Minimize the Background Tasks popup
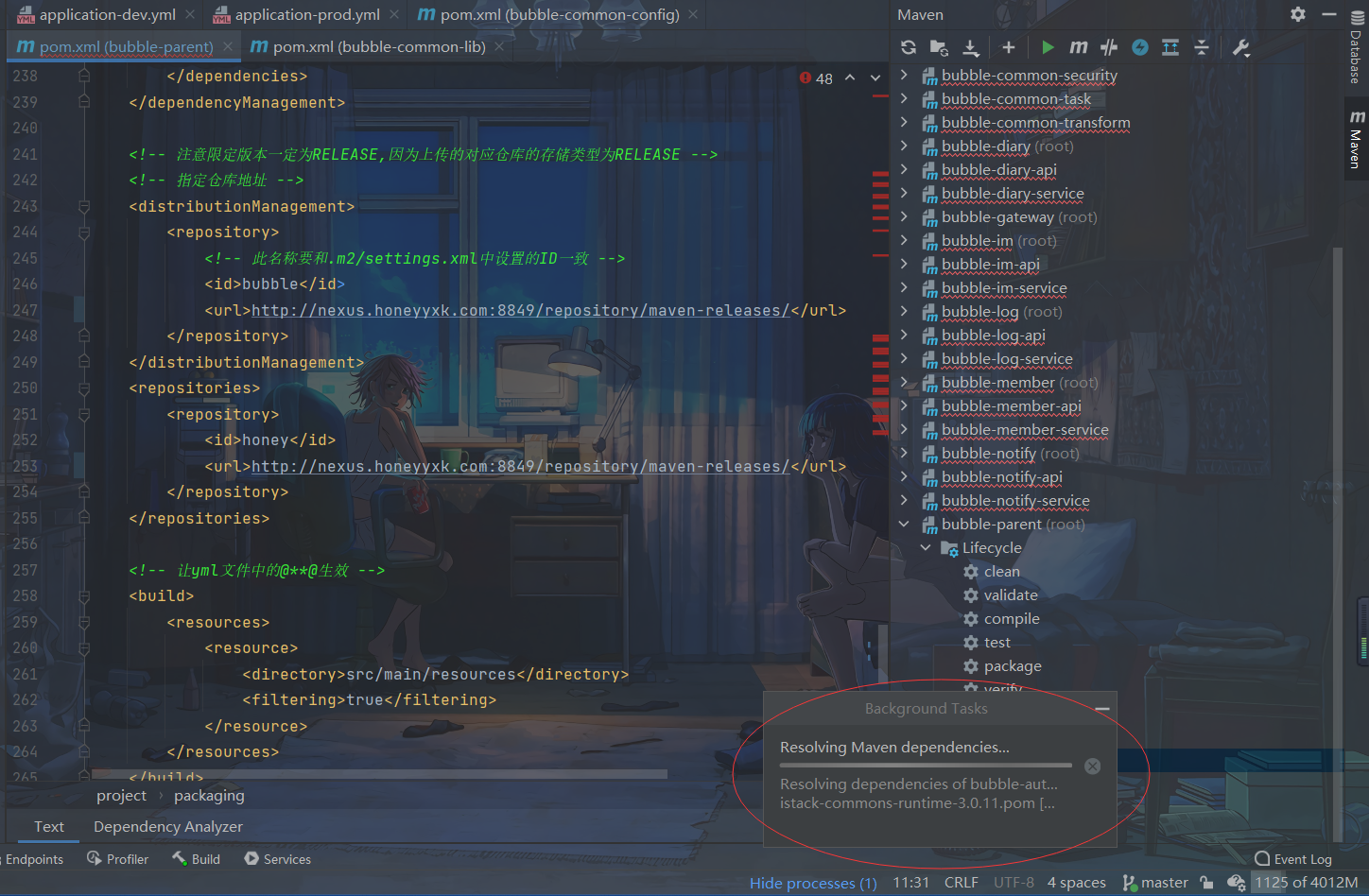 coord(1101,708)
